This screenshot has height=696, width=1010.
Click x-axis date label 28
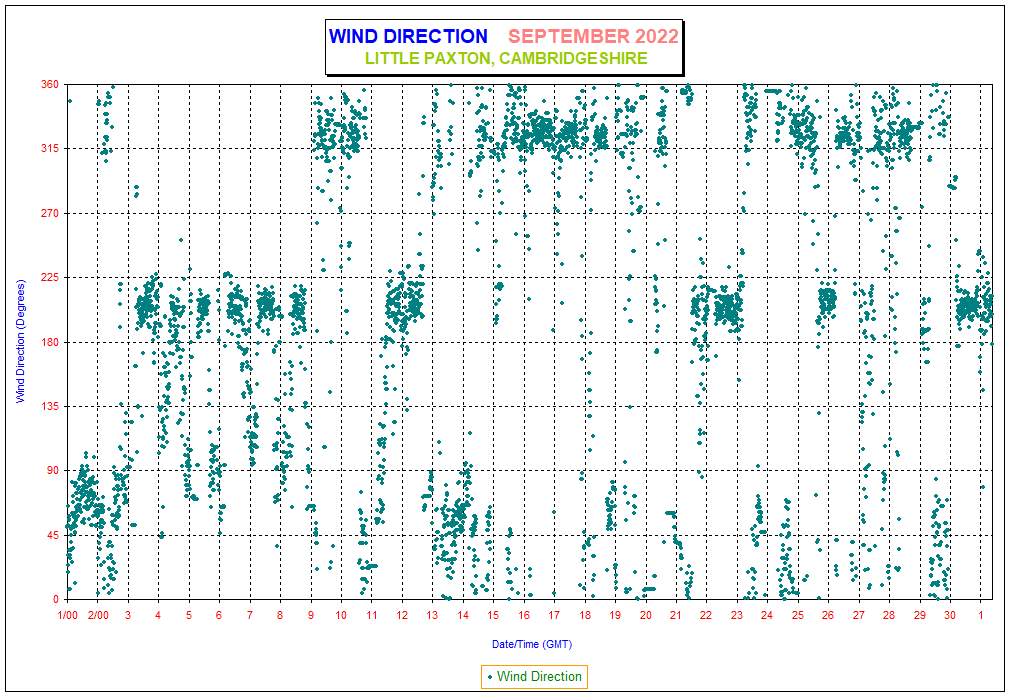[889, 616]
